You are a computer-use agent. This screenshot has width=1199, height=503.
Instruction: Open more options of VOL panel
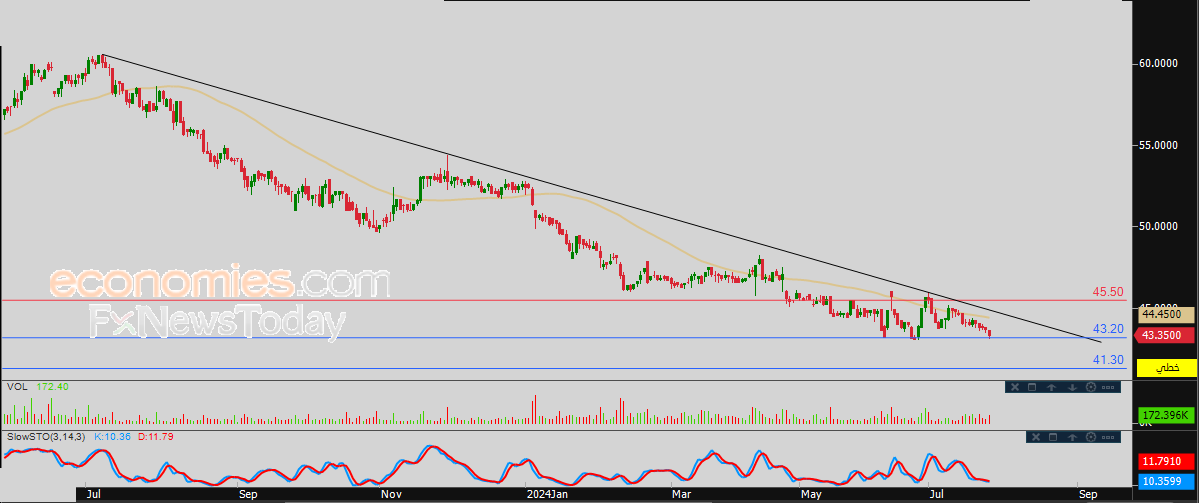coord(1108,388)
